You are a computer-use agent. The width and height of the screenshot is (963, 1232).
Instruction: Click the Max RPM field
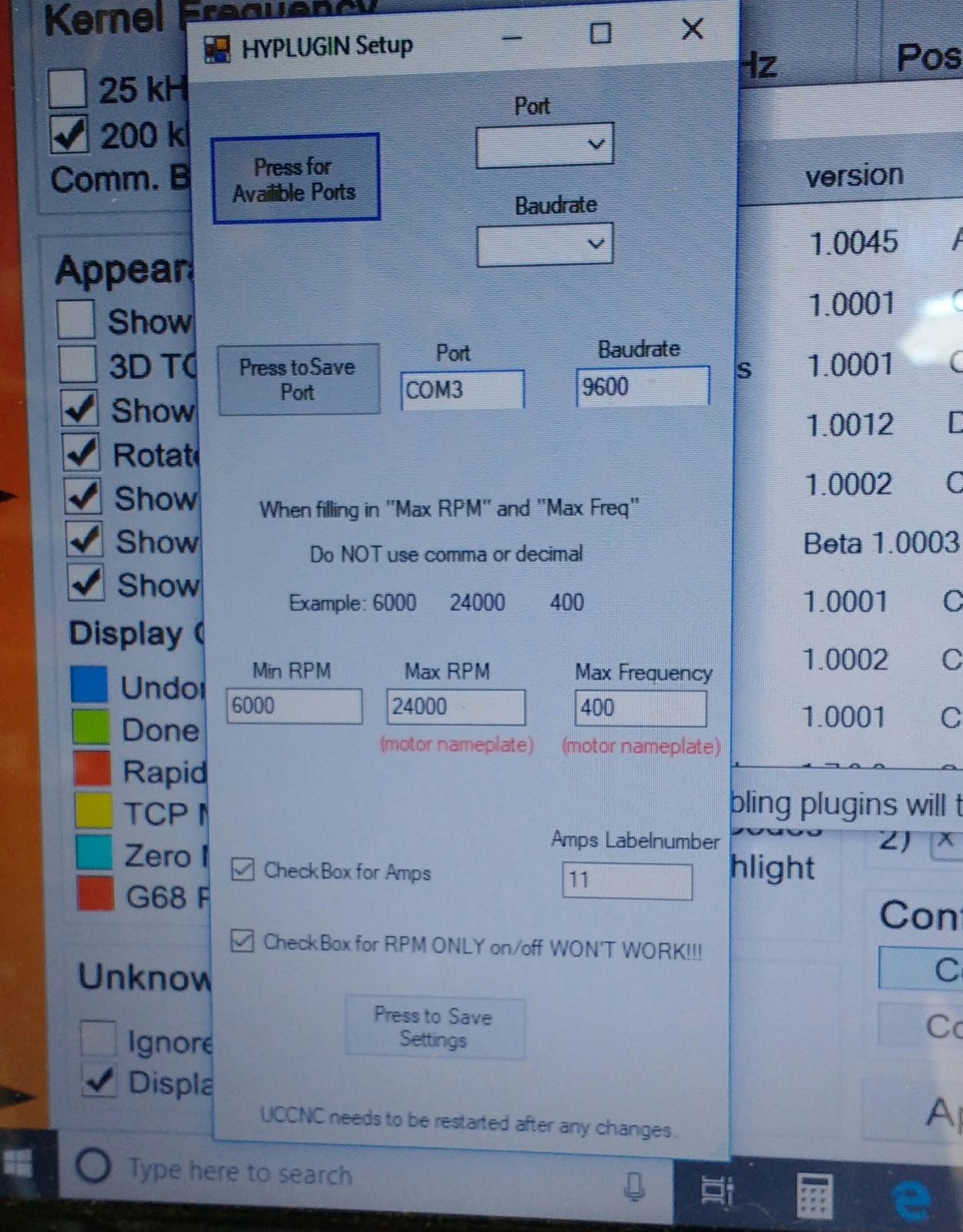[x=456, y=707]
